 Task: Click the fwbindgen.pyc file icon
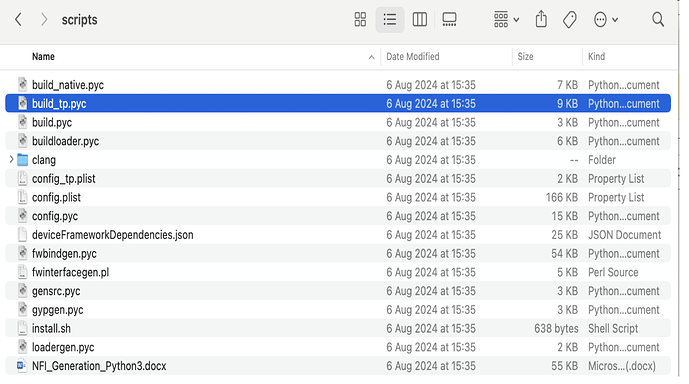[x=23, y=254]
